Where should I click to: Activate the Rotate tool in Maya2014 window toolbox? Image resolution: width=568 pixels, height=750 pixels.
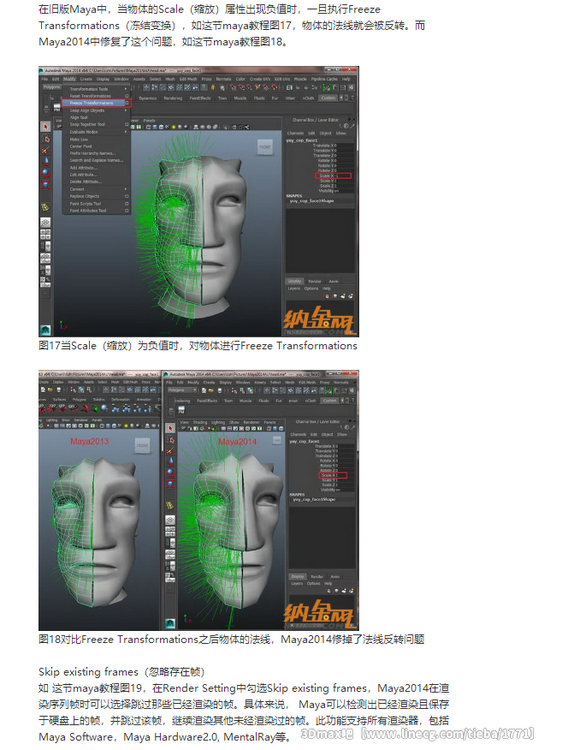click(170, 473)
